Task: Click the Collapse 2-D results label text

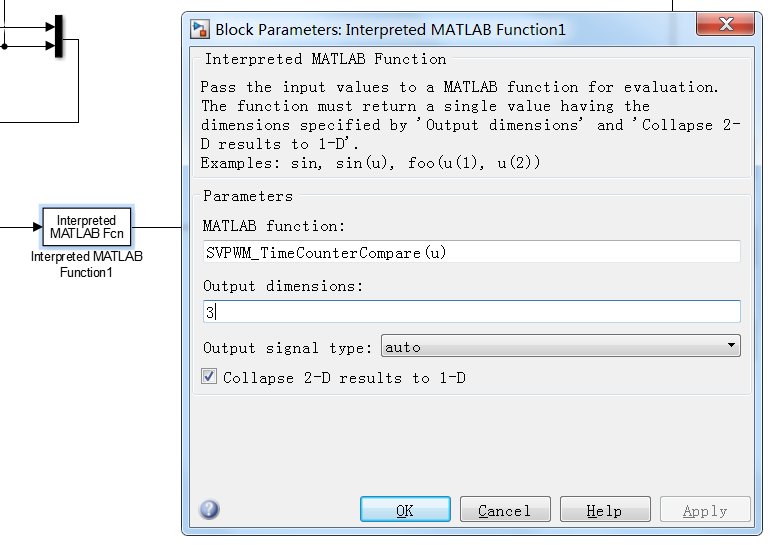Action: (344, 378)
